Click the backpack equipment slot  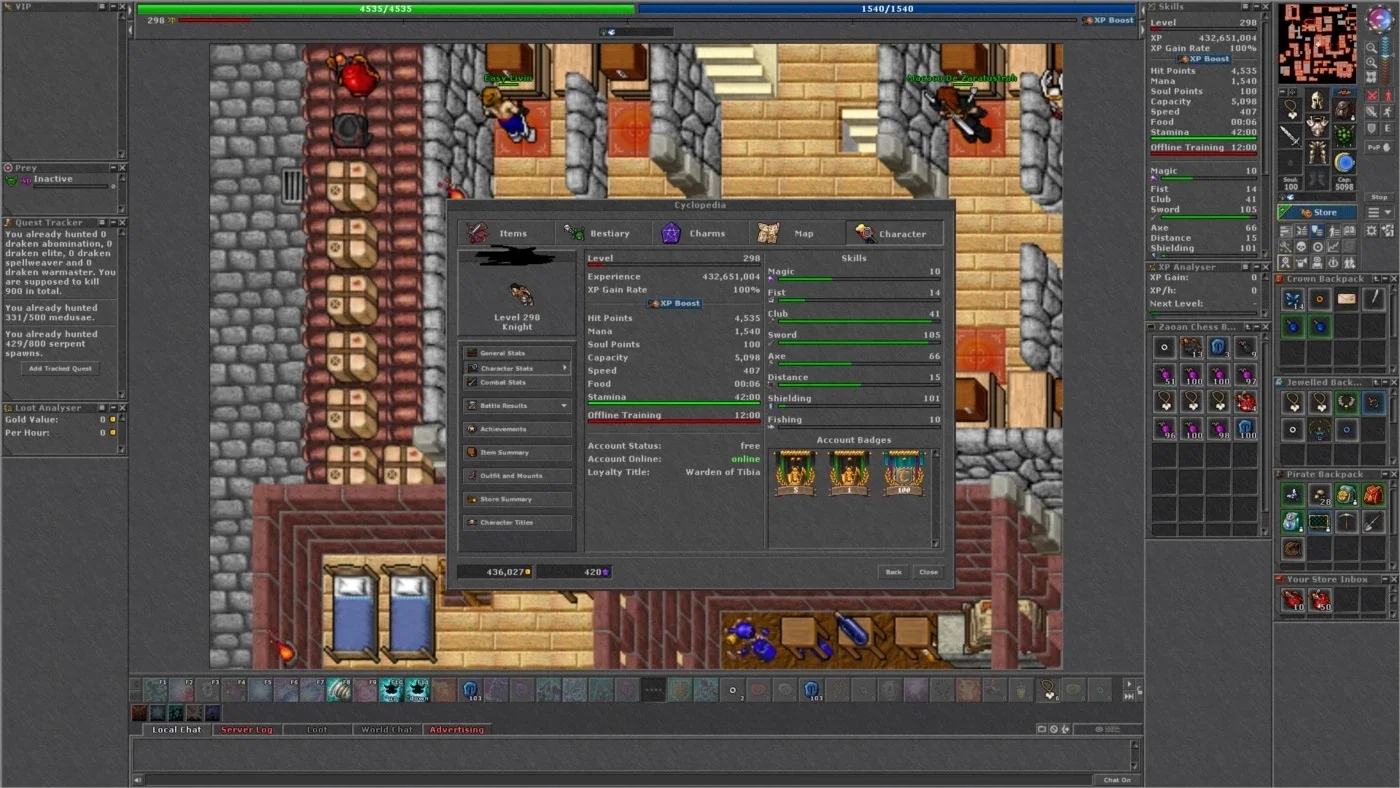click(1344, 108)
